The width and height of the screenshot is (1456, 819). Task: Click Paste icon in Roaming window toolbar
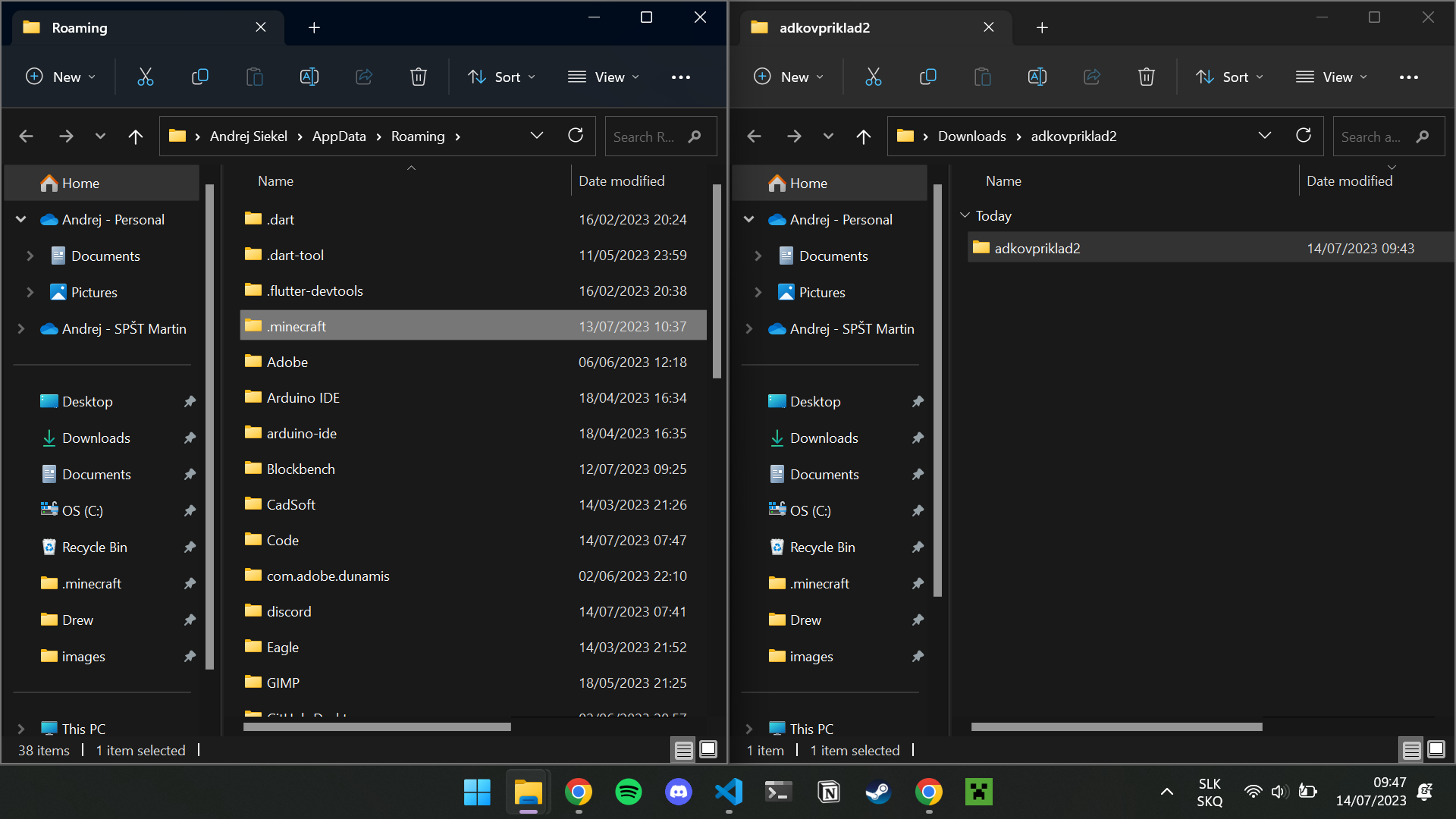255,77
